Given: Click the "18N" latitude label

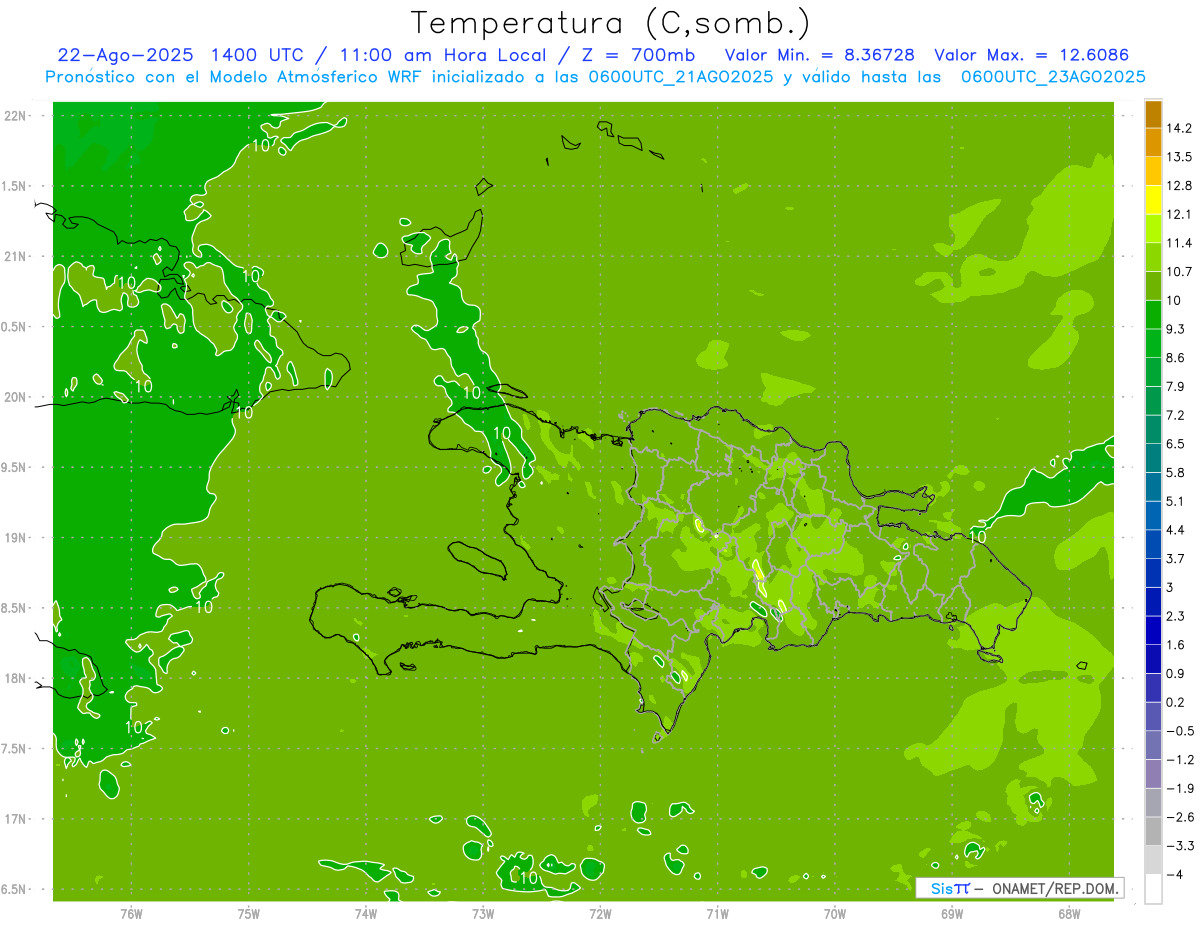Looking at the screenshot, I should [13, 679].
